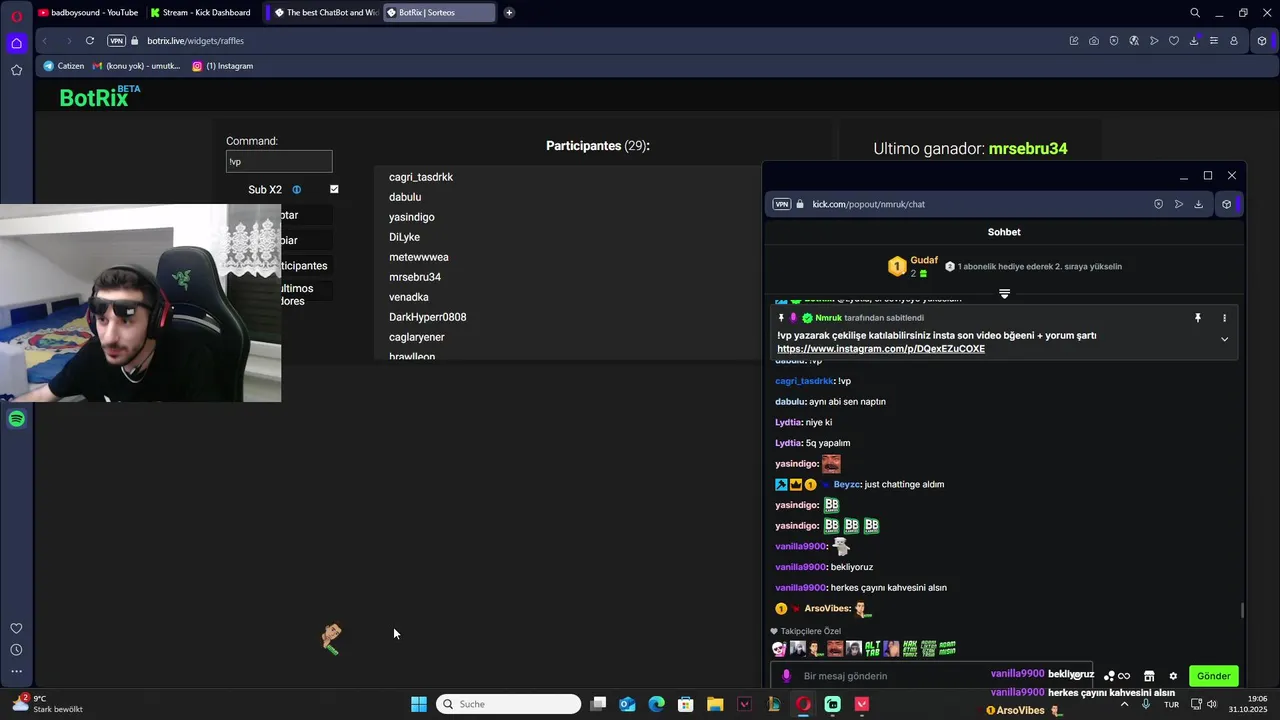
Task: Click botrix.live address bar URL
Action: coord(195,41)
